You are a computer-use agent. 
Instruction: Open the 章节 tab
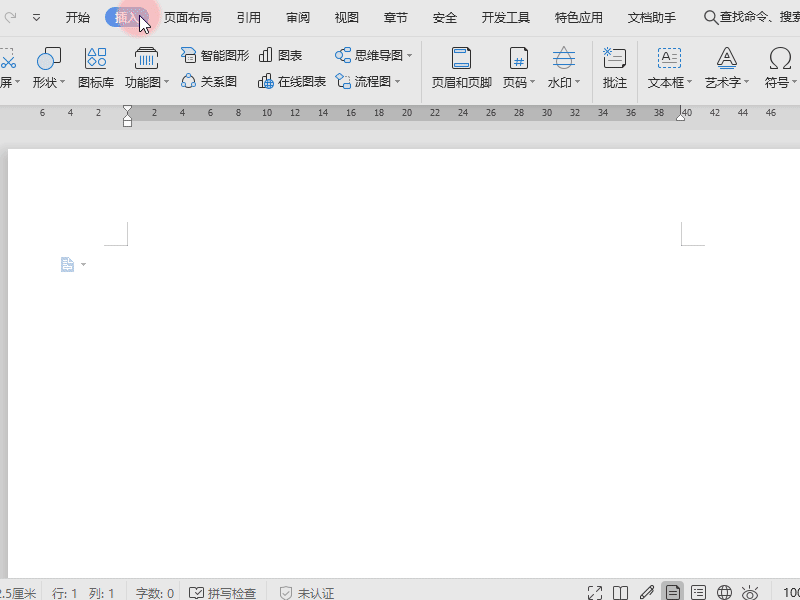[x=395, y=18]
